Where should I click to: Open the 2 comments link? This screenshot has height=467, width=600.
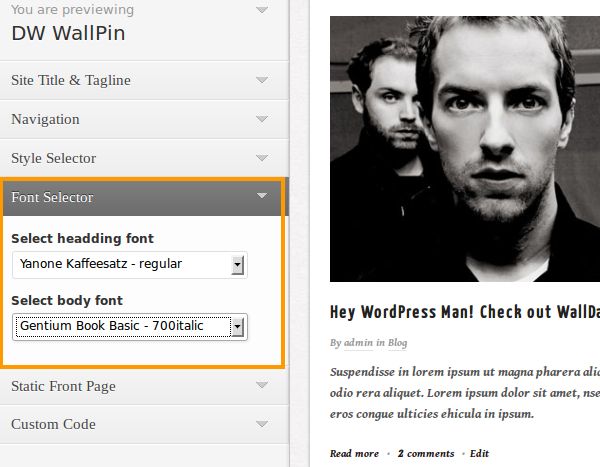pyautogui.click(x=426, y=454)
